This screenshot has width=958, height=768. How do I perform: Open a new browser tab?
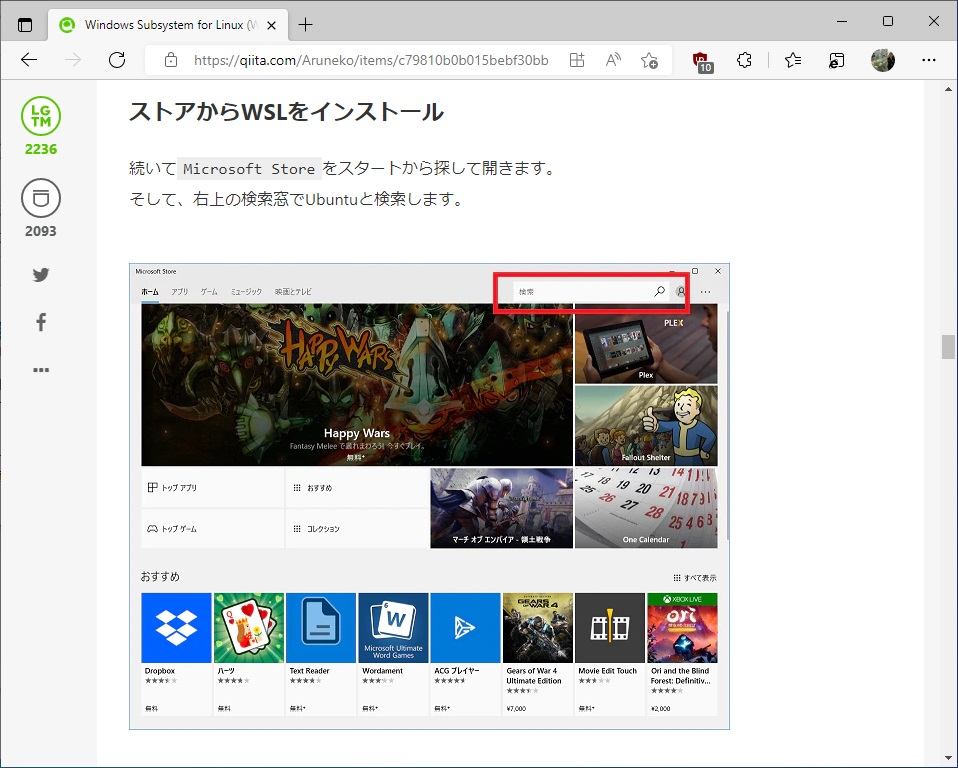305,24
